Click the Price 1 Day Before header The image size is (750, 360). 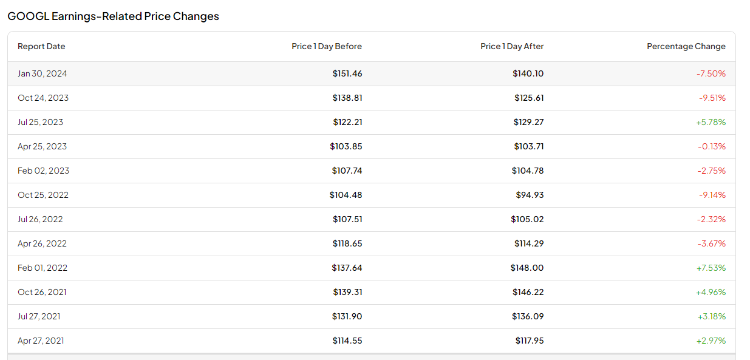click(327, 46)
